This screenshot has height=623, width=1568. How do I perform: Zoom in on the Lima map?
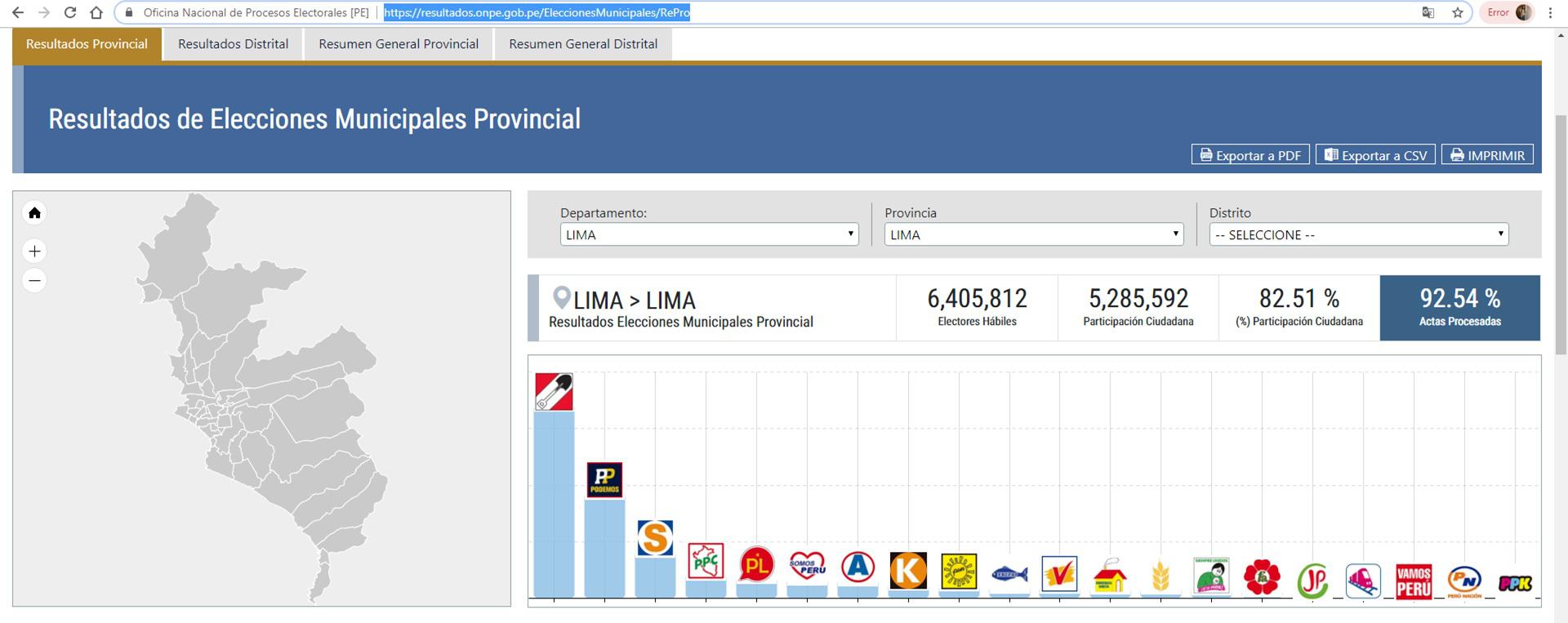(x=34, y=251)
